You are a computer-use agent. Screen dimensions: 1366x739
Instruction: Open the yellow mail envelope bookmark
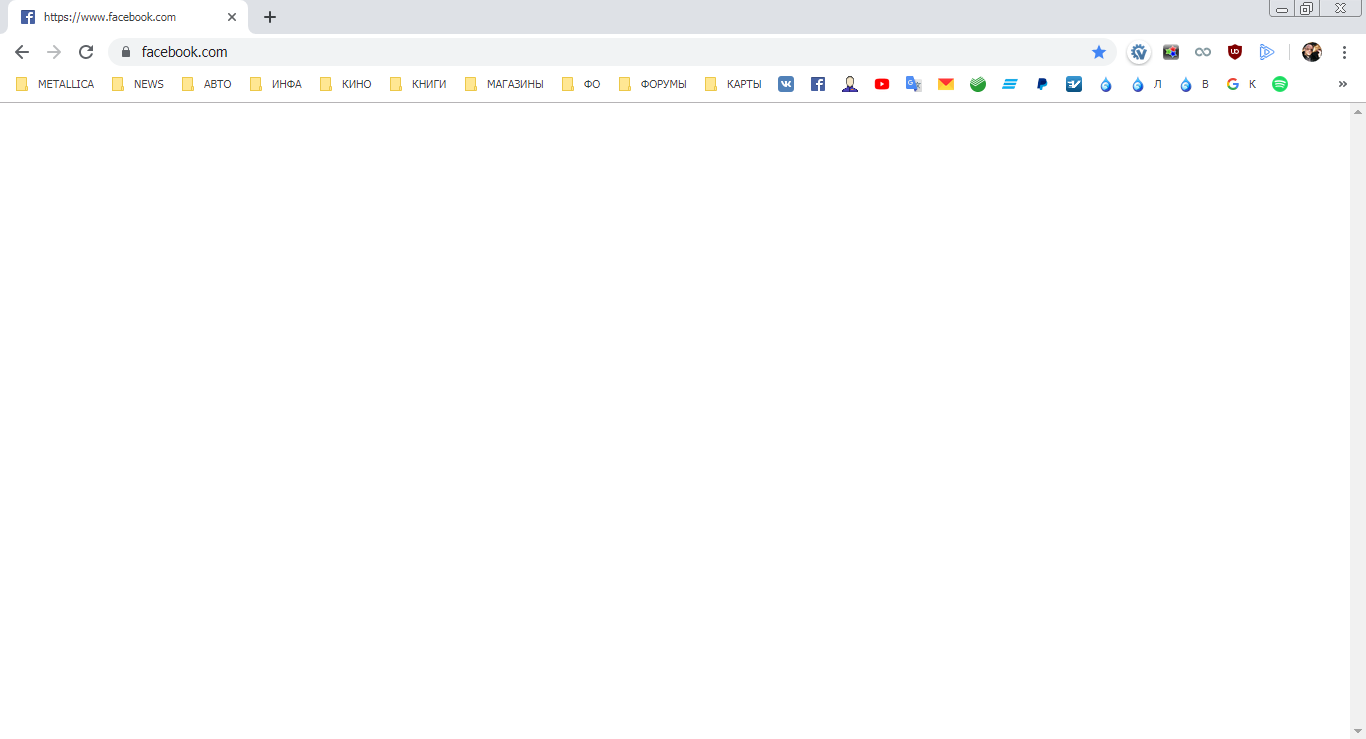tap(946, 84)
